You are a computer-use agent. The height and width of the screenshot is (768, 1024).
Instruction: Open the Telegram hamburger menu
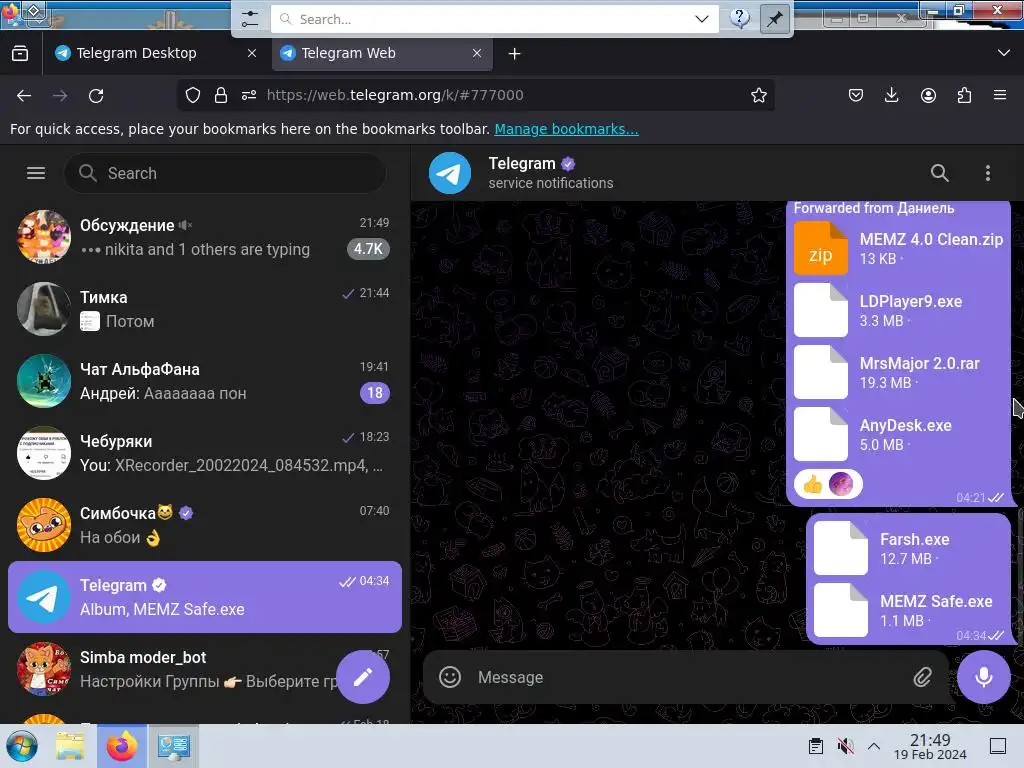[36, 173]
